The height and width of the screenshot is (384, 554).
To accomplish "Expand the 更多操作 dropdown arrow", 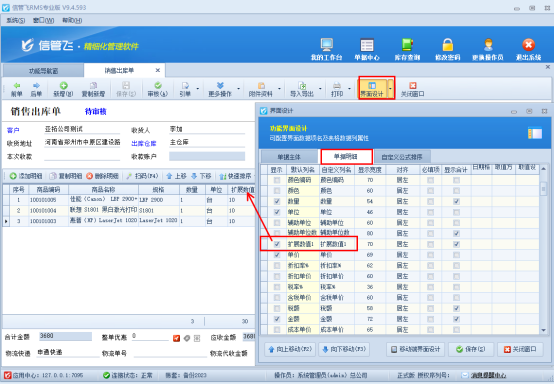I will [x=238, y=88].
